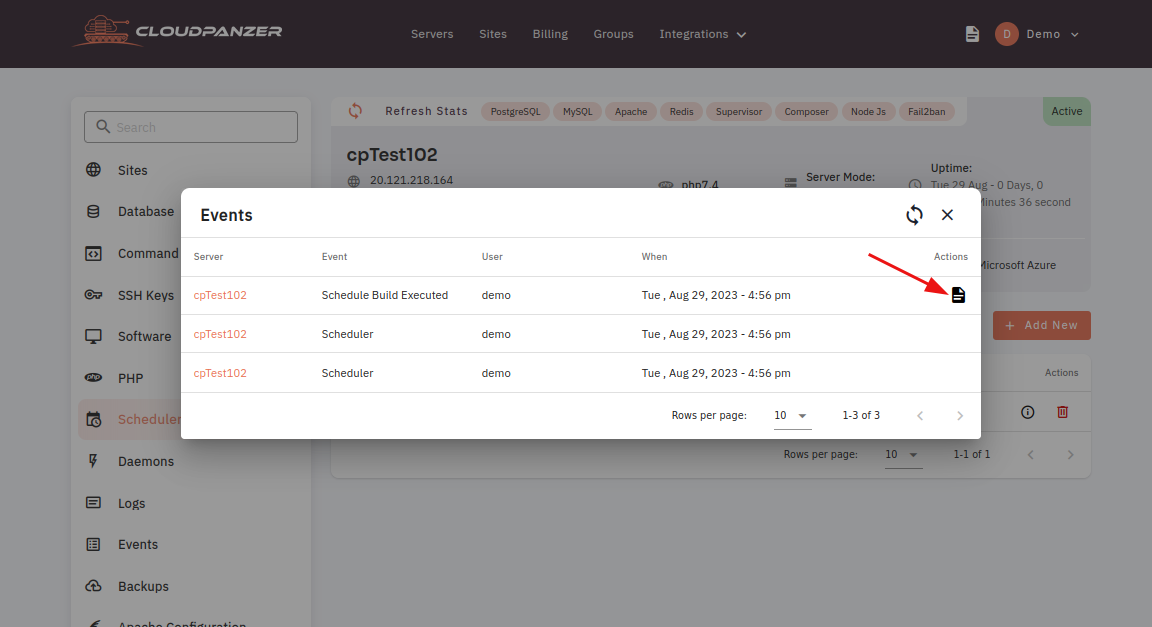Viewport: 1152px width, 627px height.
Task: Click the MySQL service chip
Action: coord(577,112)
